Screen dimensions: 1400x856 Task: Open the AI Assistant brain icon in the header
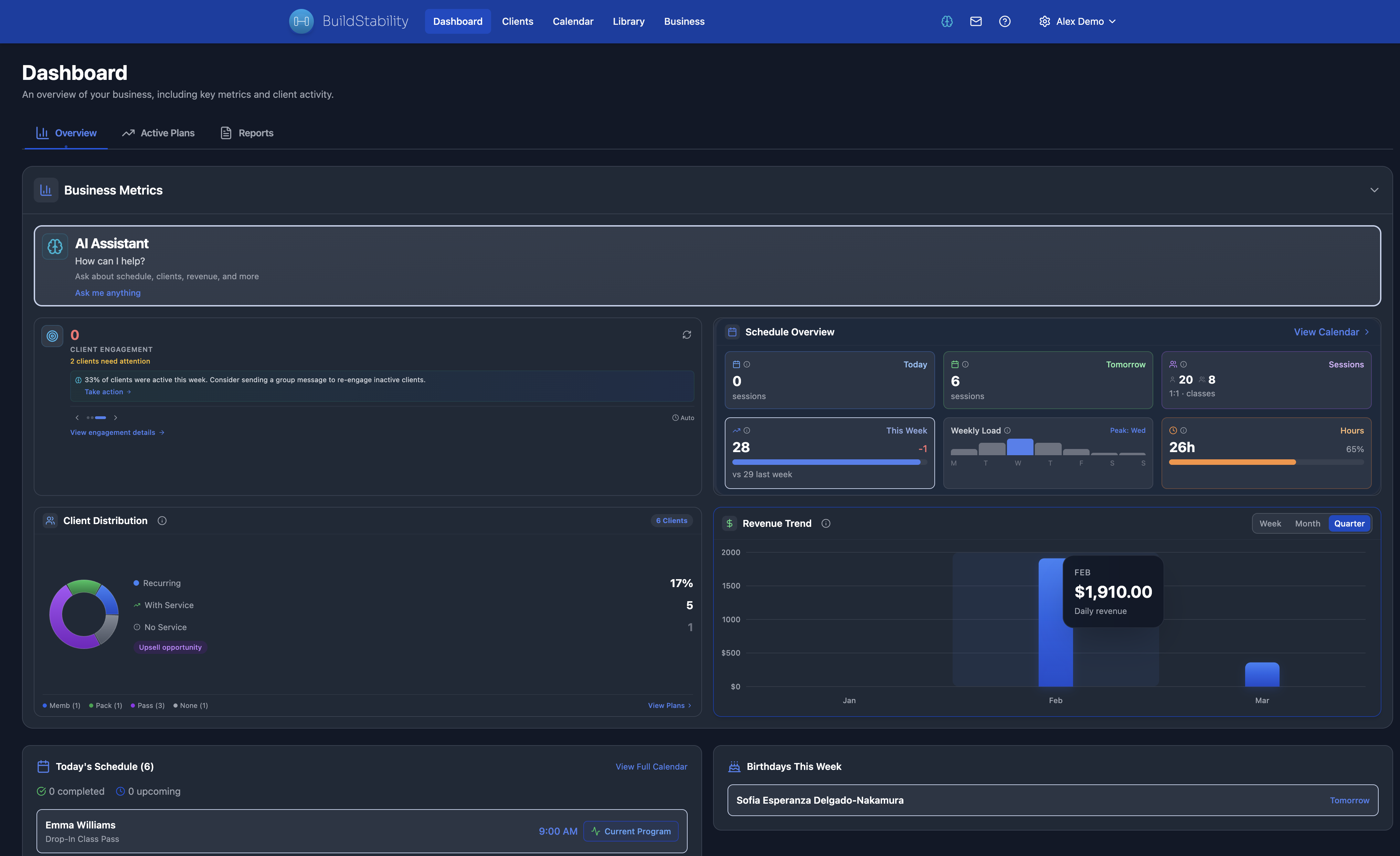946,21
